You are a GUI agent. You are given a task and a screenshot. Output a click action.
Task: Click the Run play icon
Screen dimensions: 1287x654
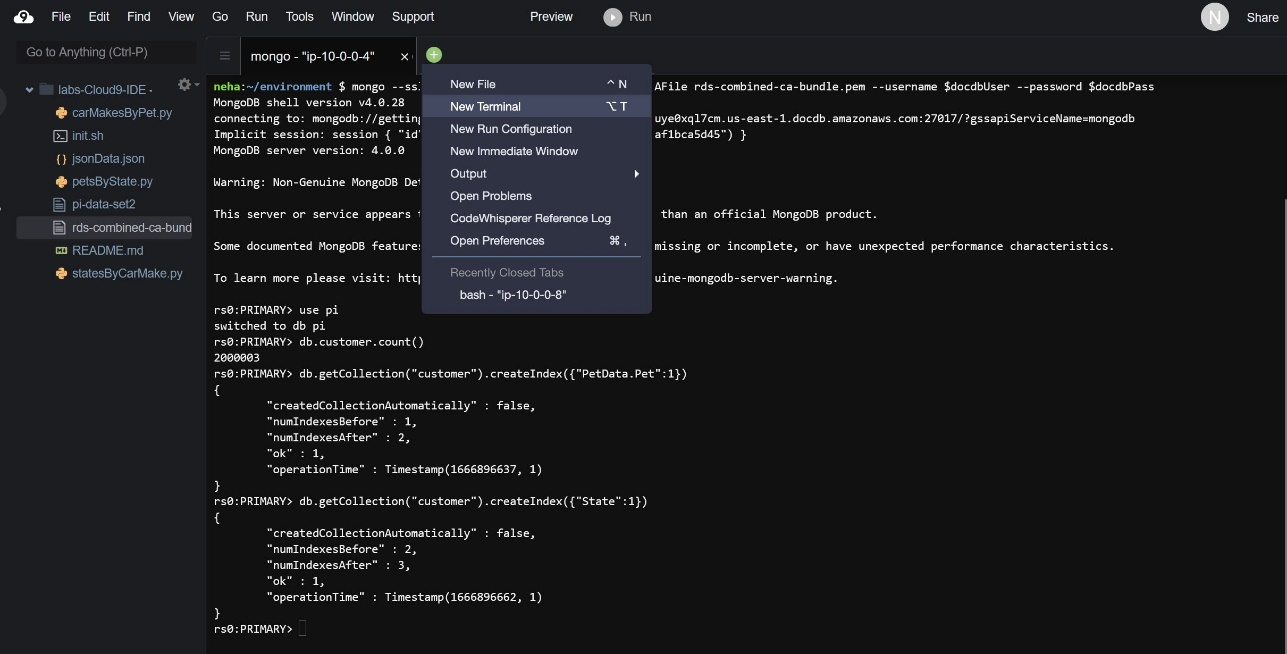point(612,17)
